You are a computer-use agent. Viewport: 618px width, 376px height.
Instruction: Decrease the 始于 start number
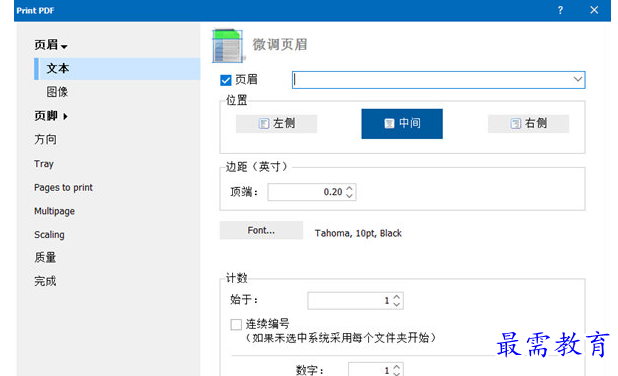(397, 304)
